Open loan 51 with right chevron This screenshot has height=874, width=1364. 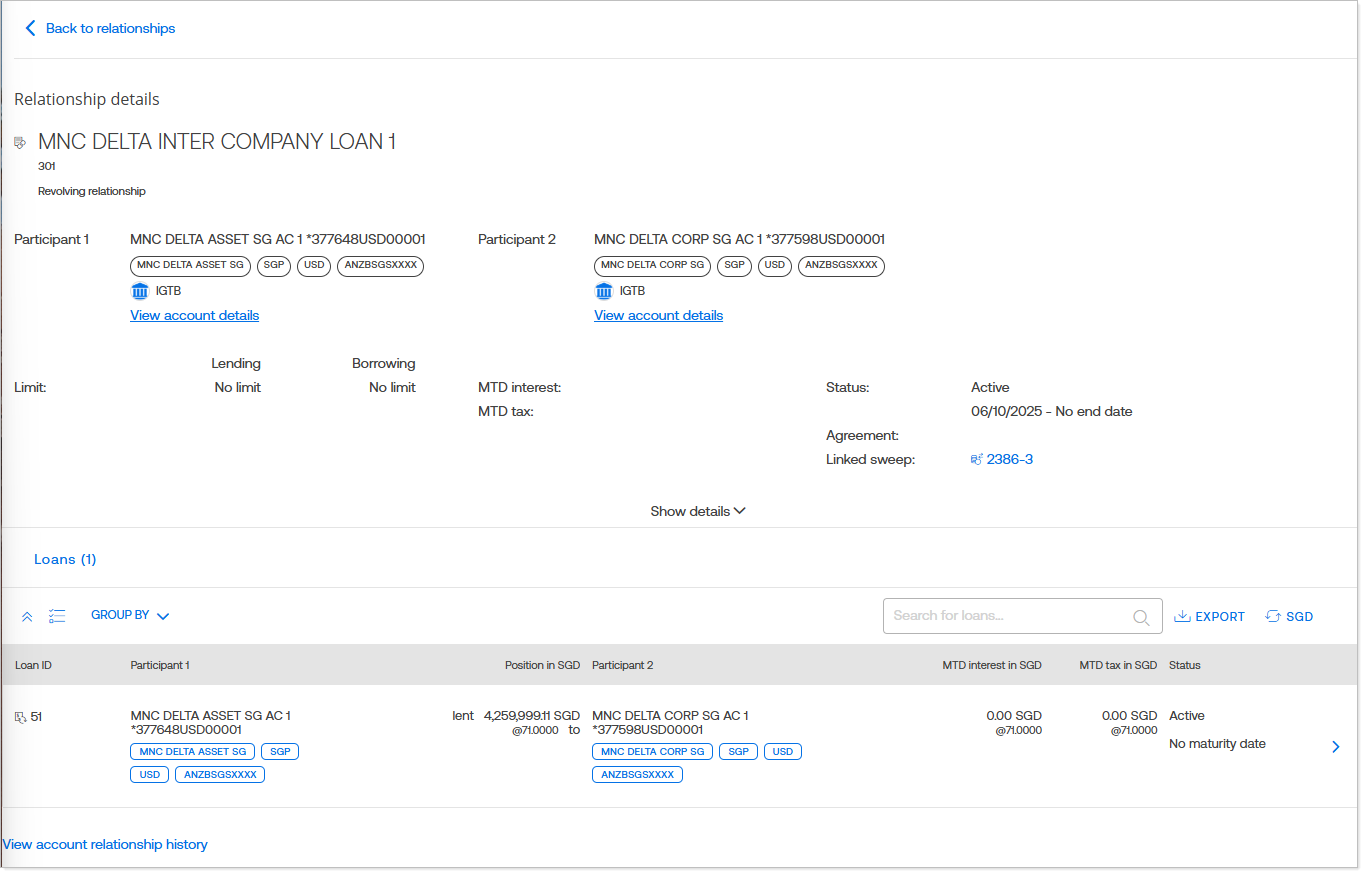1336,747
